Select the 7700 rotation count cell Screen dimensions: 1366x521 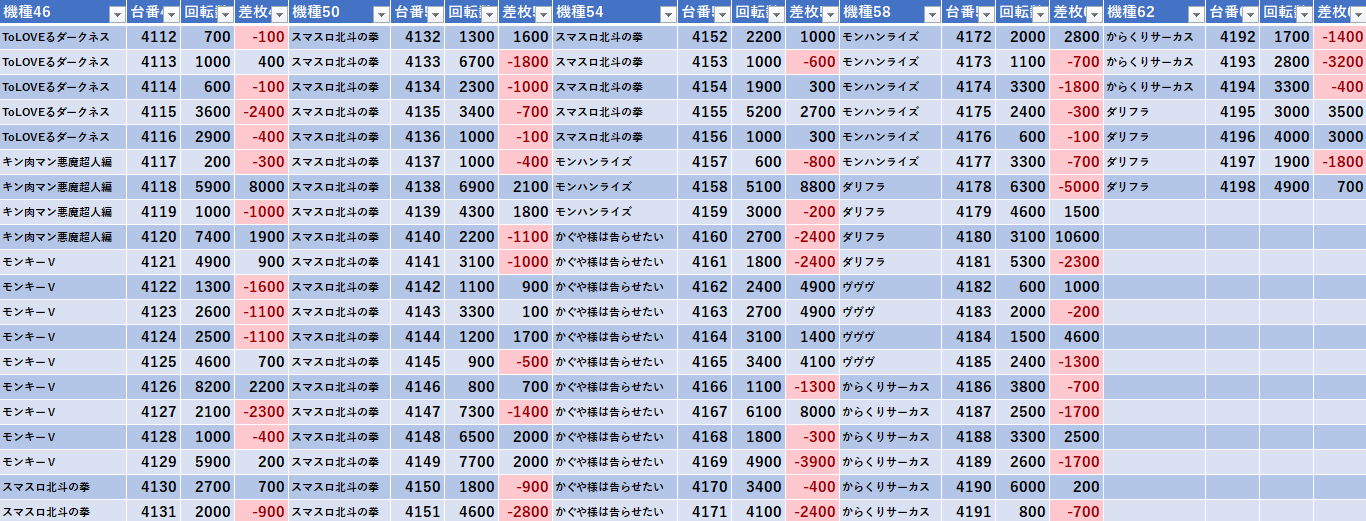(472, 462)
